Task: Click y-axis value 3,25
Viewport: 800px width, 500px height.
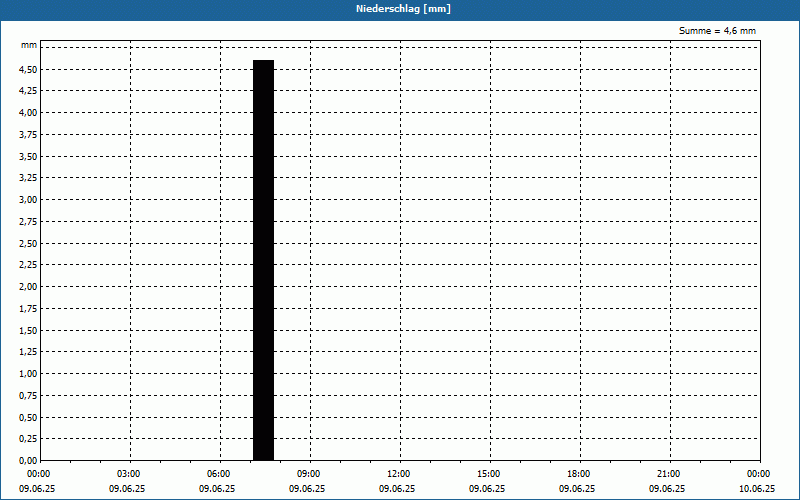Action: tap(28, 178)
